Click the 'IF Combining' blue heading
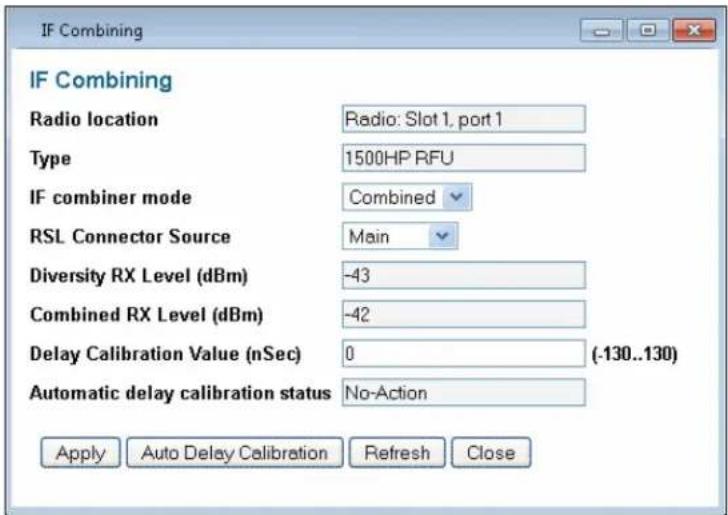This screenshot has height=515, width=728. pos(101,80)
